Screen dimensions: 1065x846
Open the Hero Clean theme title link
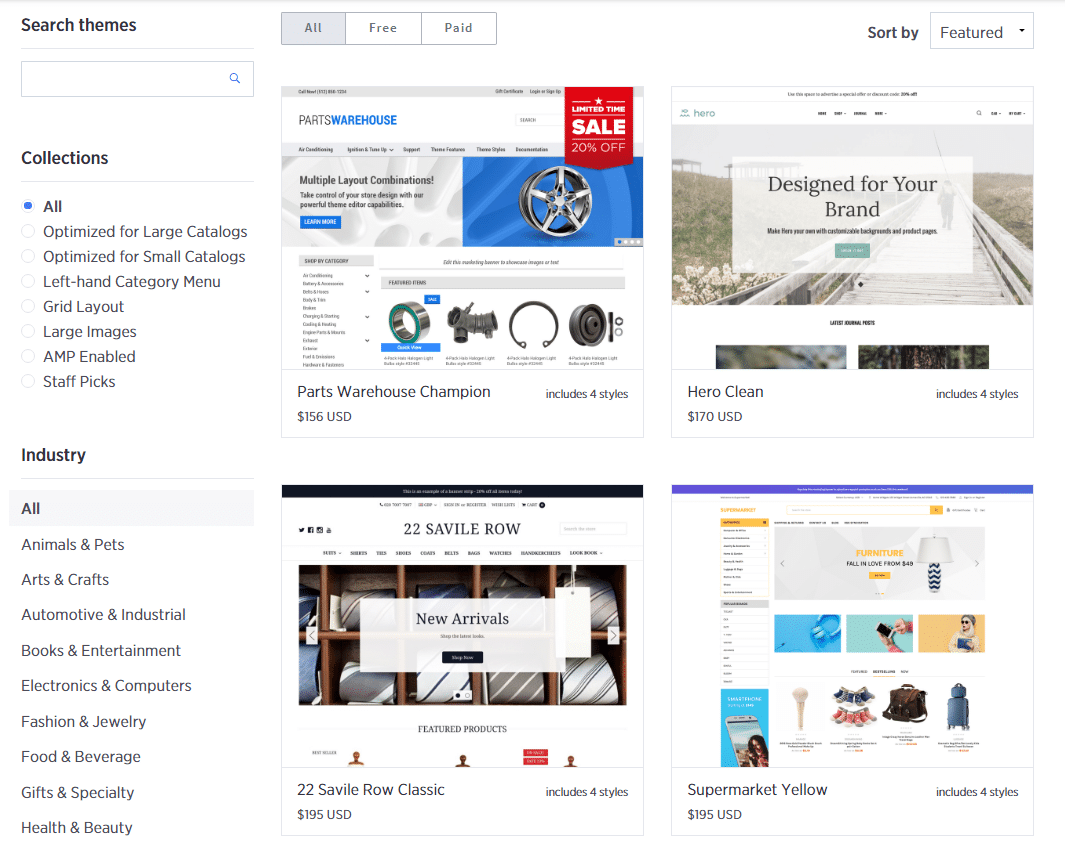(725, 392)
